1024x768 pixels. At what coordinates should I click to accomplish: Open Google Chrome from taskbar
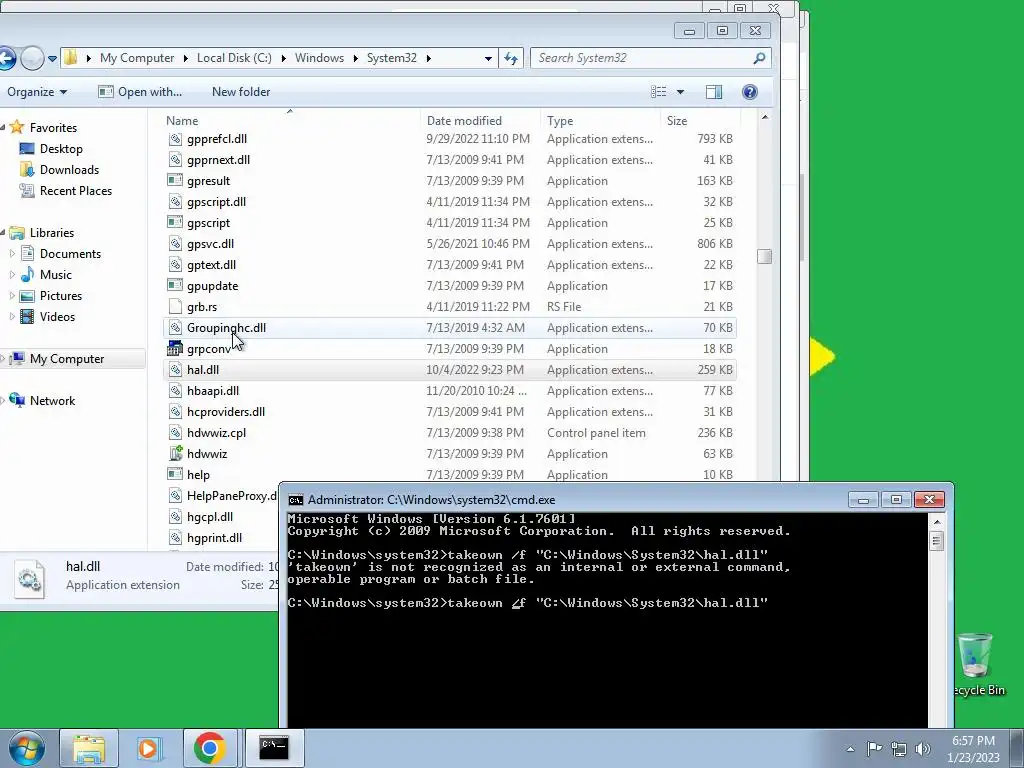(210, 748)
